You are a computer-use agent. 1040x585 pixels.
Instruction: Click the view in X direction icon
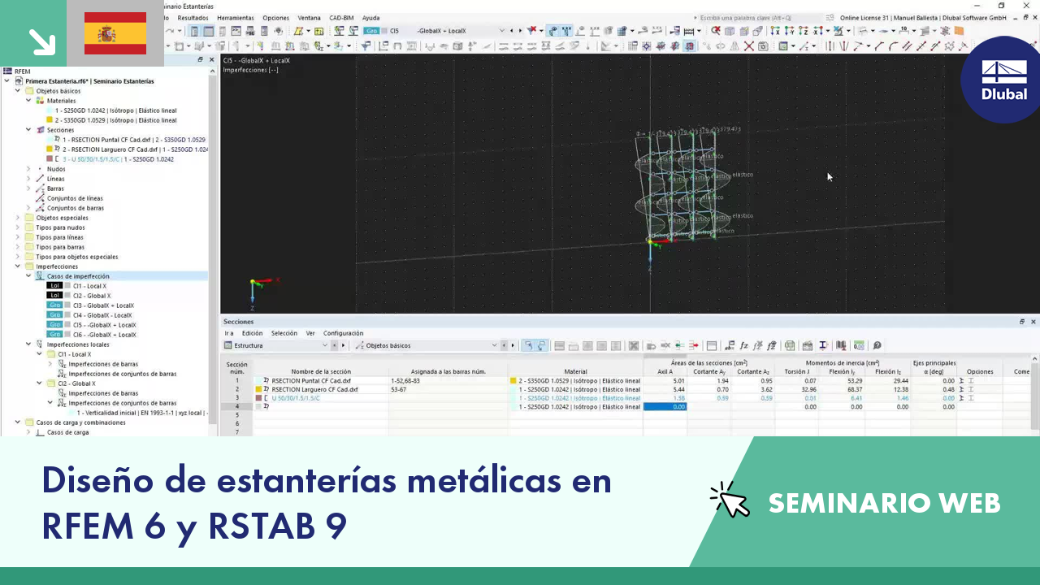pyautogui.click(x=775, y=31)
